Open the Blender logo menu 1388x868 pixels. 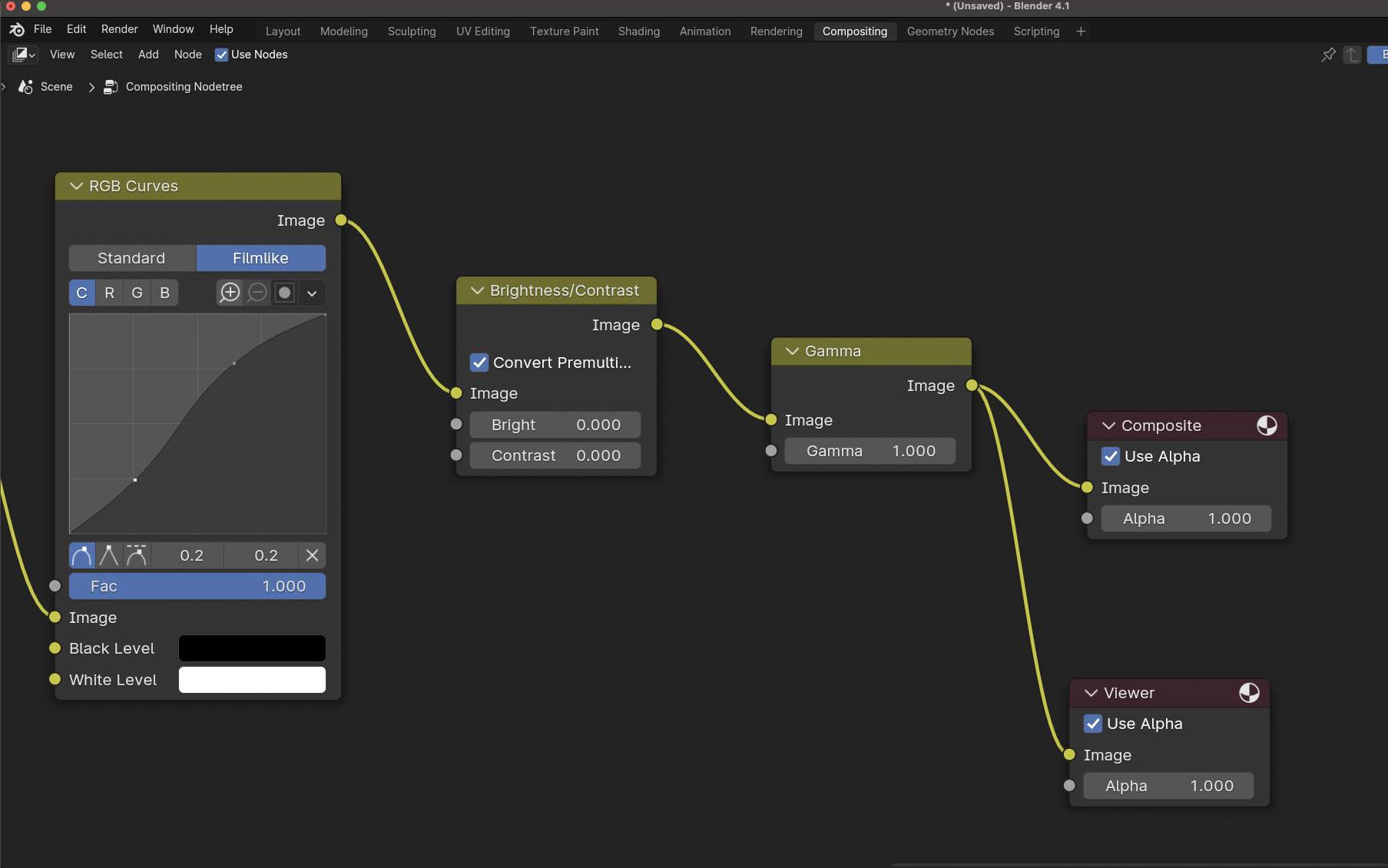click(17, 29)
